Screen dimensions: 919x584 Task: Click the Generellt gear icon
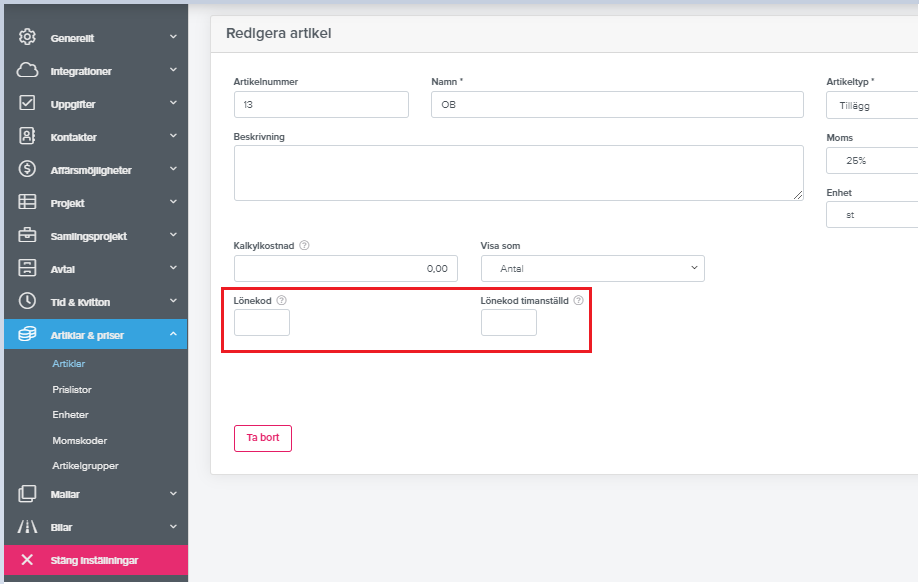coord(28,38)
